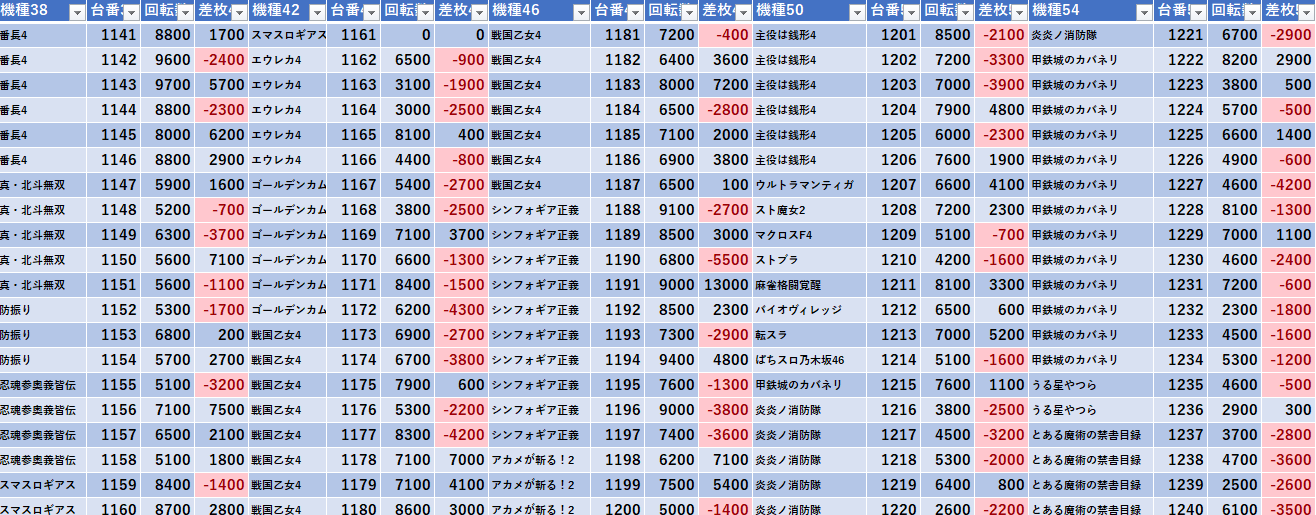Open 回転 filter in the 機種38 group
Screen dimensions: 1316x515
click(x=183, y=12)
